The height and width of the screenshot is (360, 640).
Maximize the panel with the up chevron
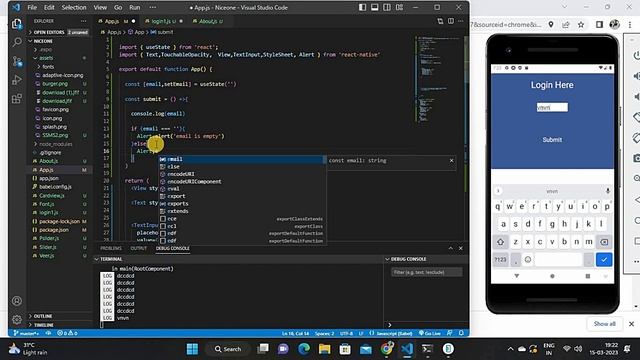coord(451,248)
